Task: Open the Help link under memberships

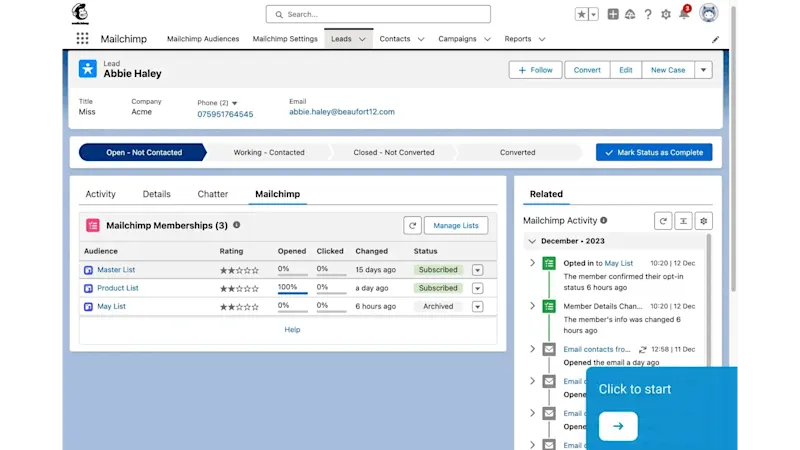Action: pyautogui.click(x=292, y=330)
